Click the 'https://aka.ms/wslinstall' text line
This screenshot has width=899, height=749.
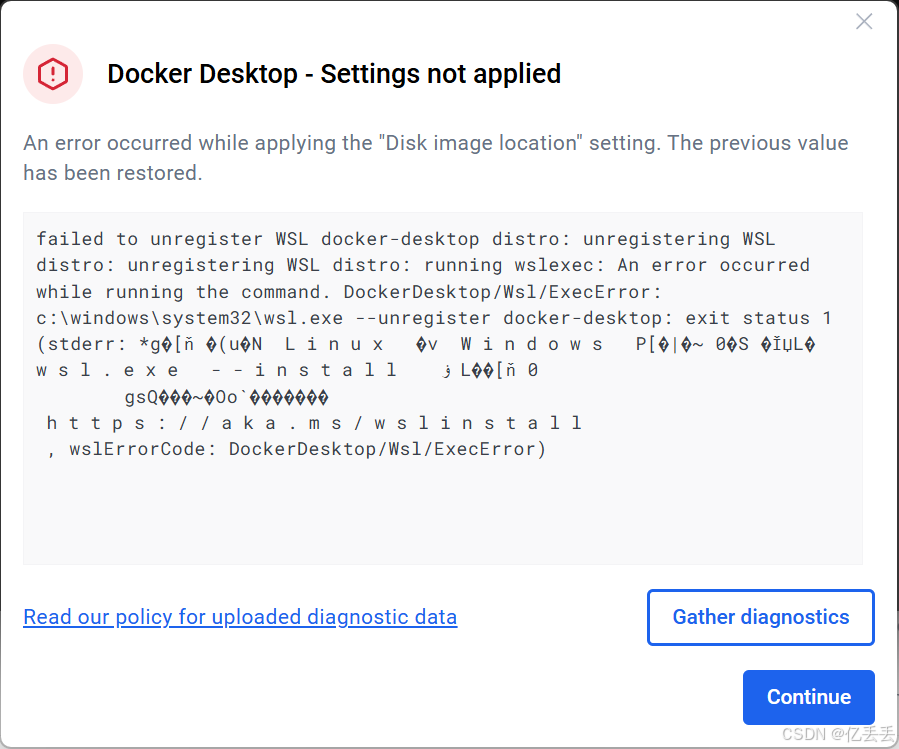coord(314,423)
